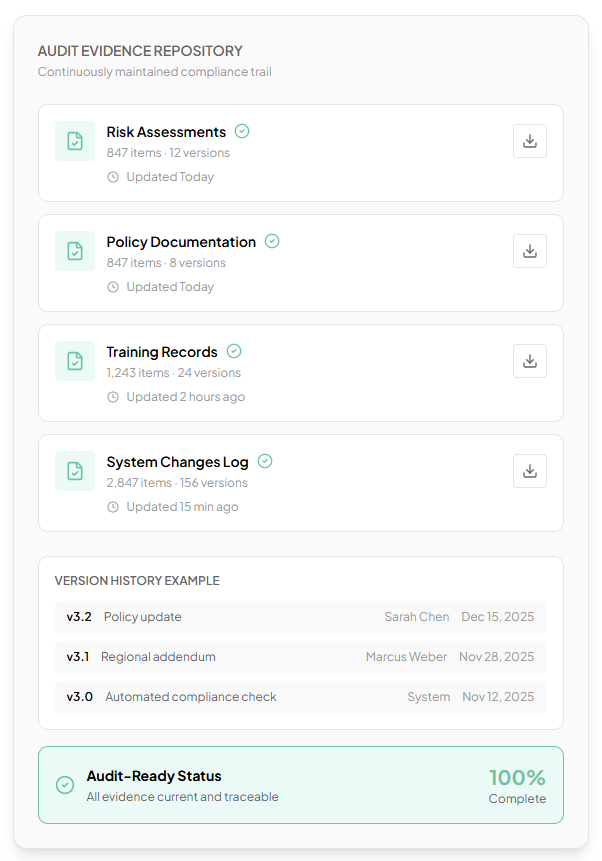Open v3.0 Automated compliance check entry
This screenshot has width=602, height=861.
300,697
